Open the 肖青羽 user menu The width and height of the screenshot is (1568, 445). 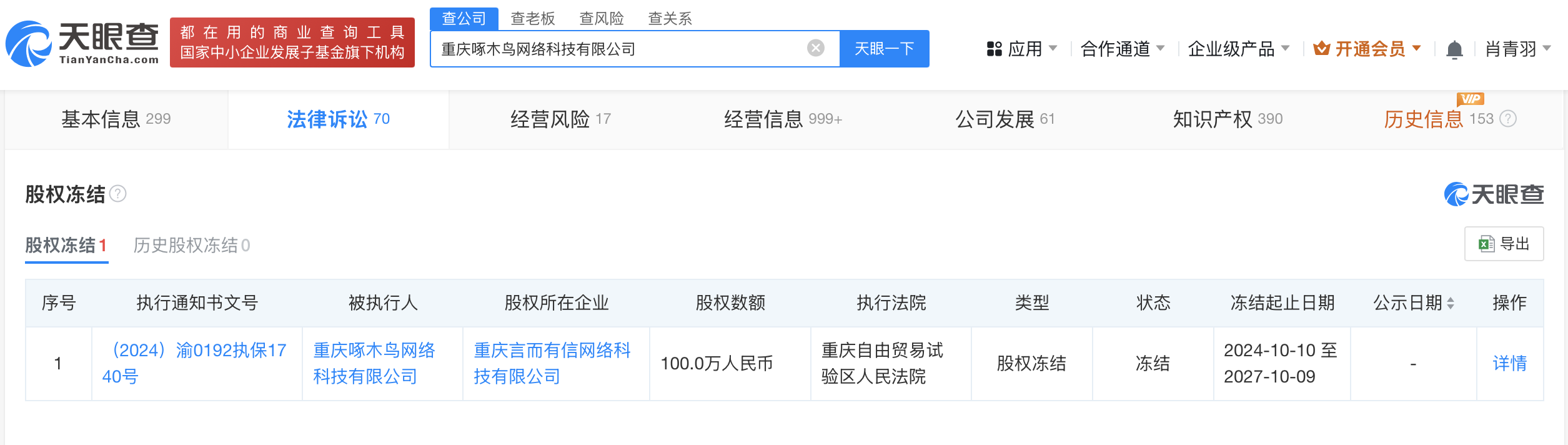click(1517, 49)
